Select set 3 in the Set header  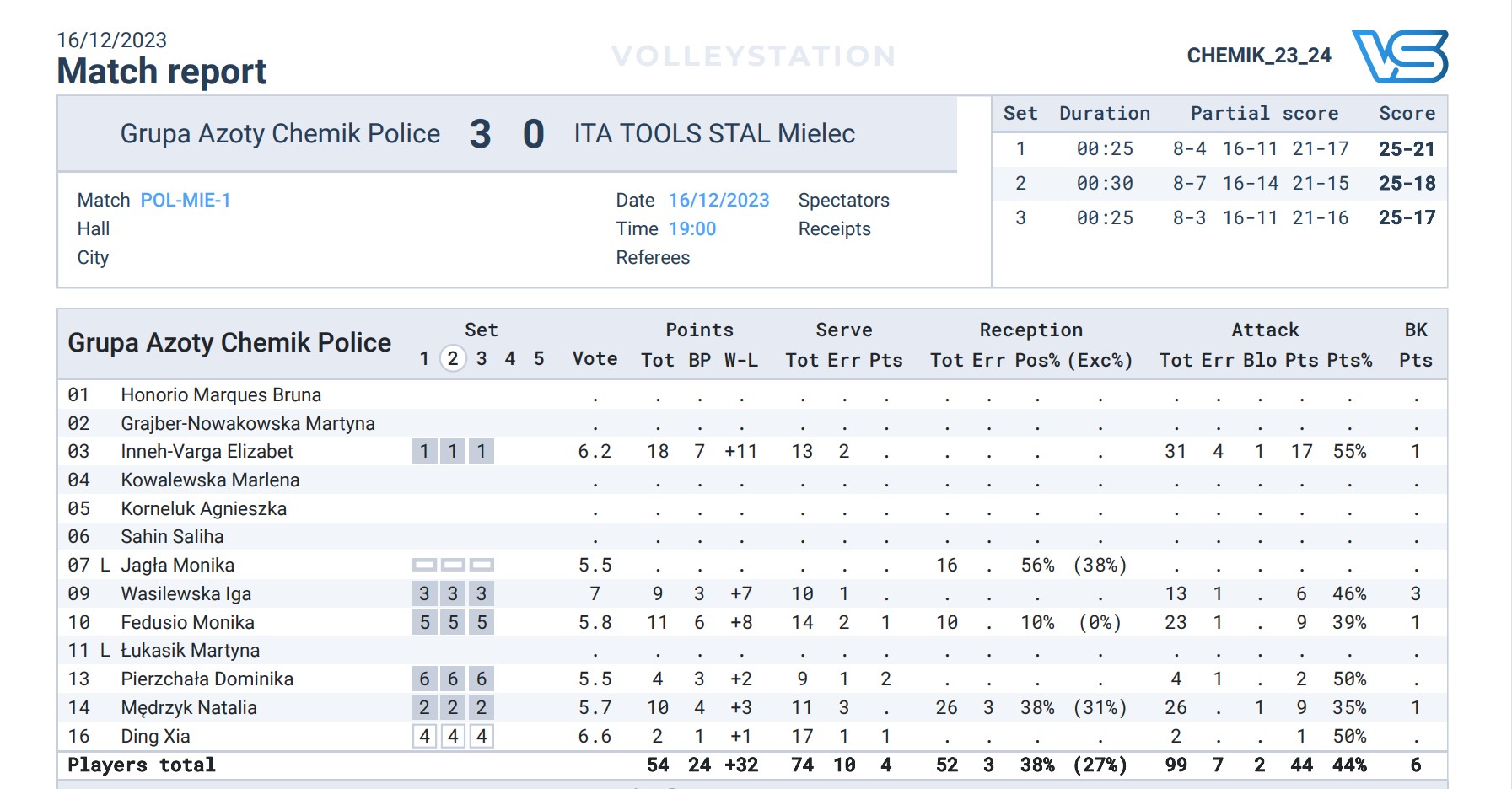pyautogui.click(x=482, y=359)
